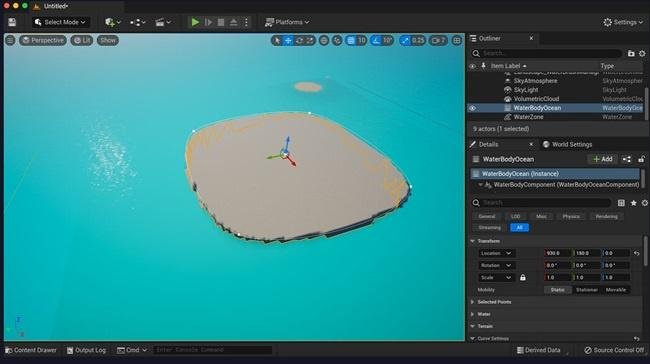
Task: Click the Stop simulation button
Action: pyautogui.click(x=221, y=22)
